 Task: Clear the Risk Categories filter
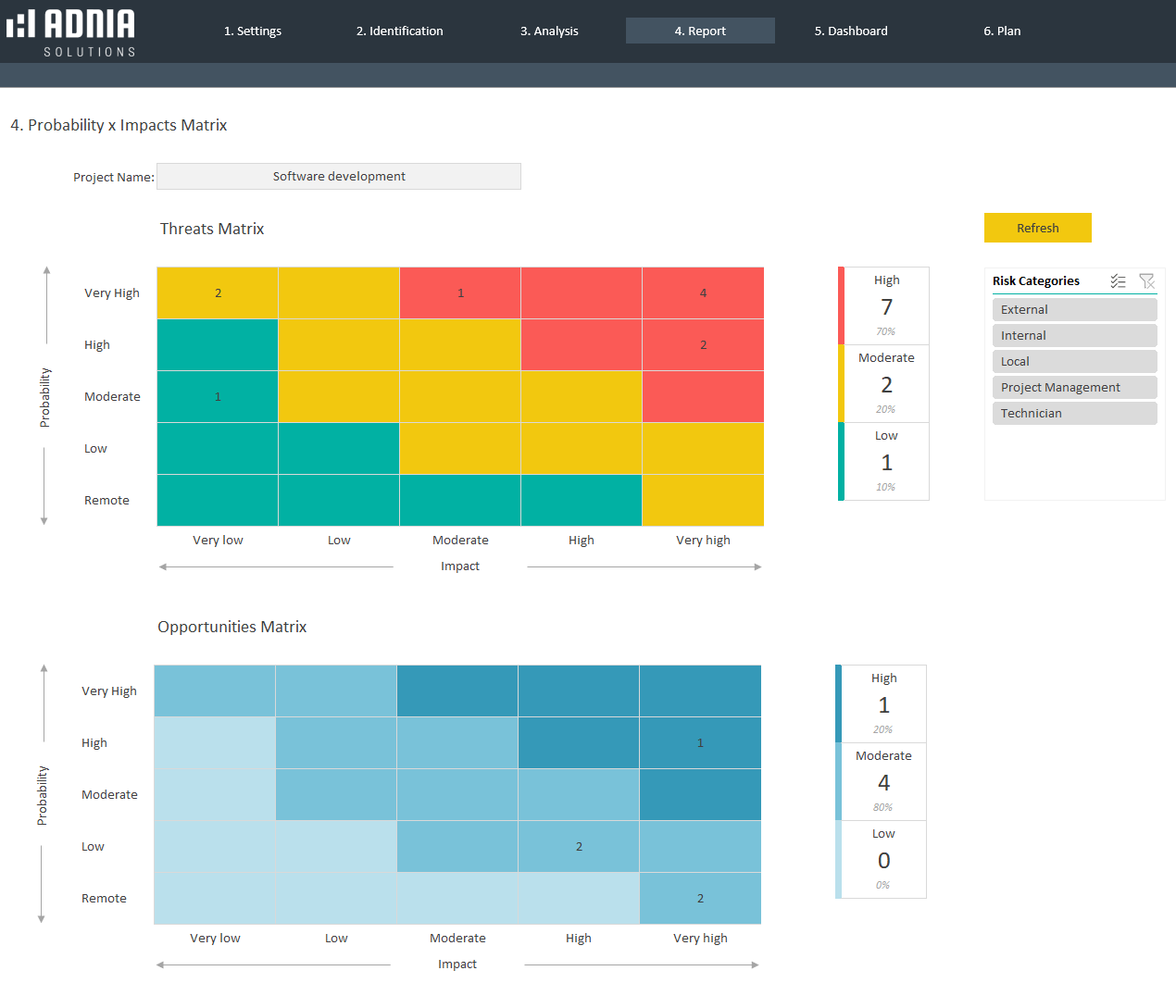pyautogui.click(x=1146, y=281)
